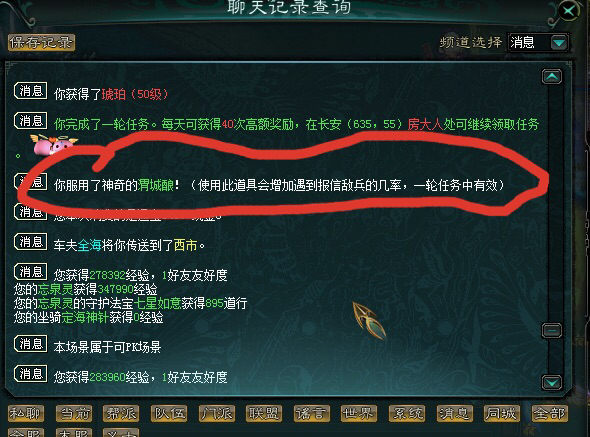Click the 频道选择 combo box showing 消息
Image resolution: width=590 pixels, height=437 pixels.
(x=538, y=42)
